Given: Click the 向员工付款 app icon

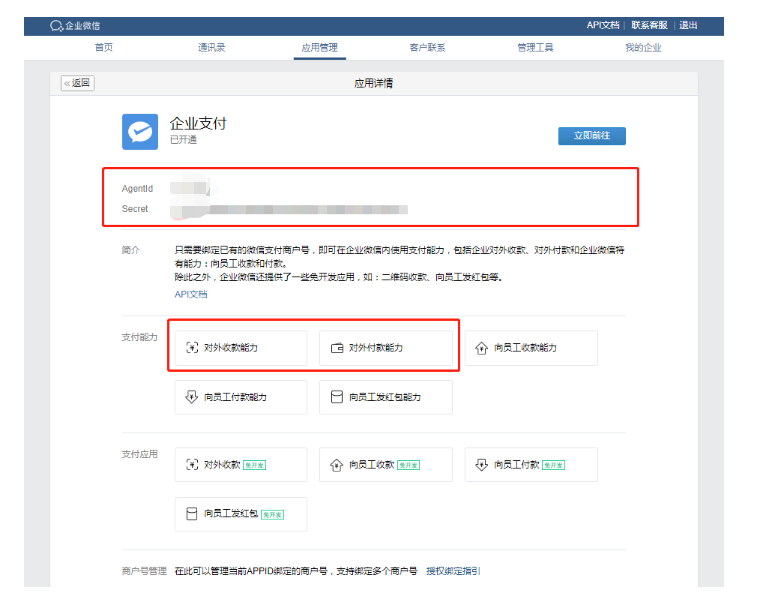Looking at the screenshot, I should tap(482, 465).
